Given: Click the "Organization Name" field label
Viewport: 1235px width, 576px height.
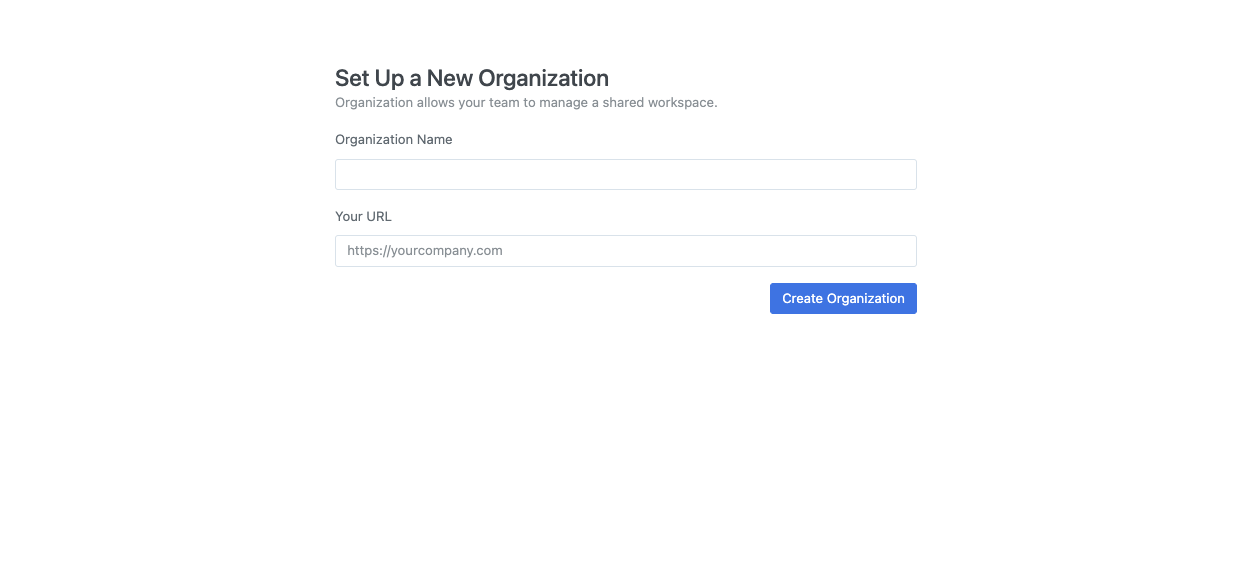Looking at the screenshot, I should coord(394,140).
